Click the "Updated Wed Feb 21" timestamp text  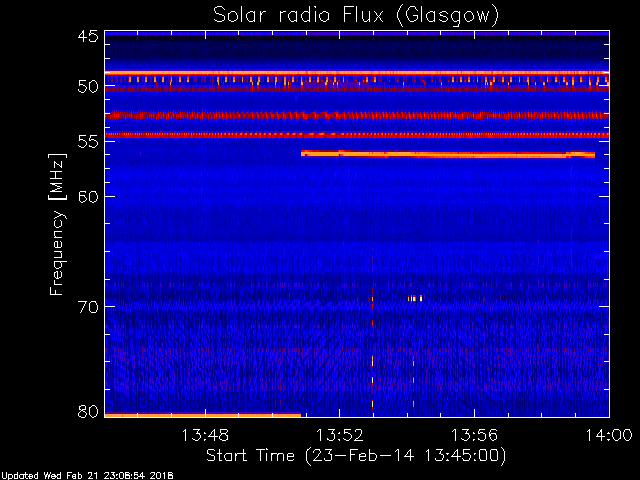pyautogui.click(x=87, y=476)
